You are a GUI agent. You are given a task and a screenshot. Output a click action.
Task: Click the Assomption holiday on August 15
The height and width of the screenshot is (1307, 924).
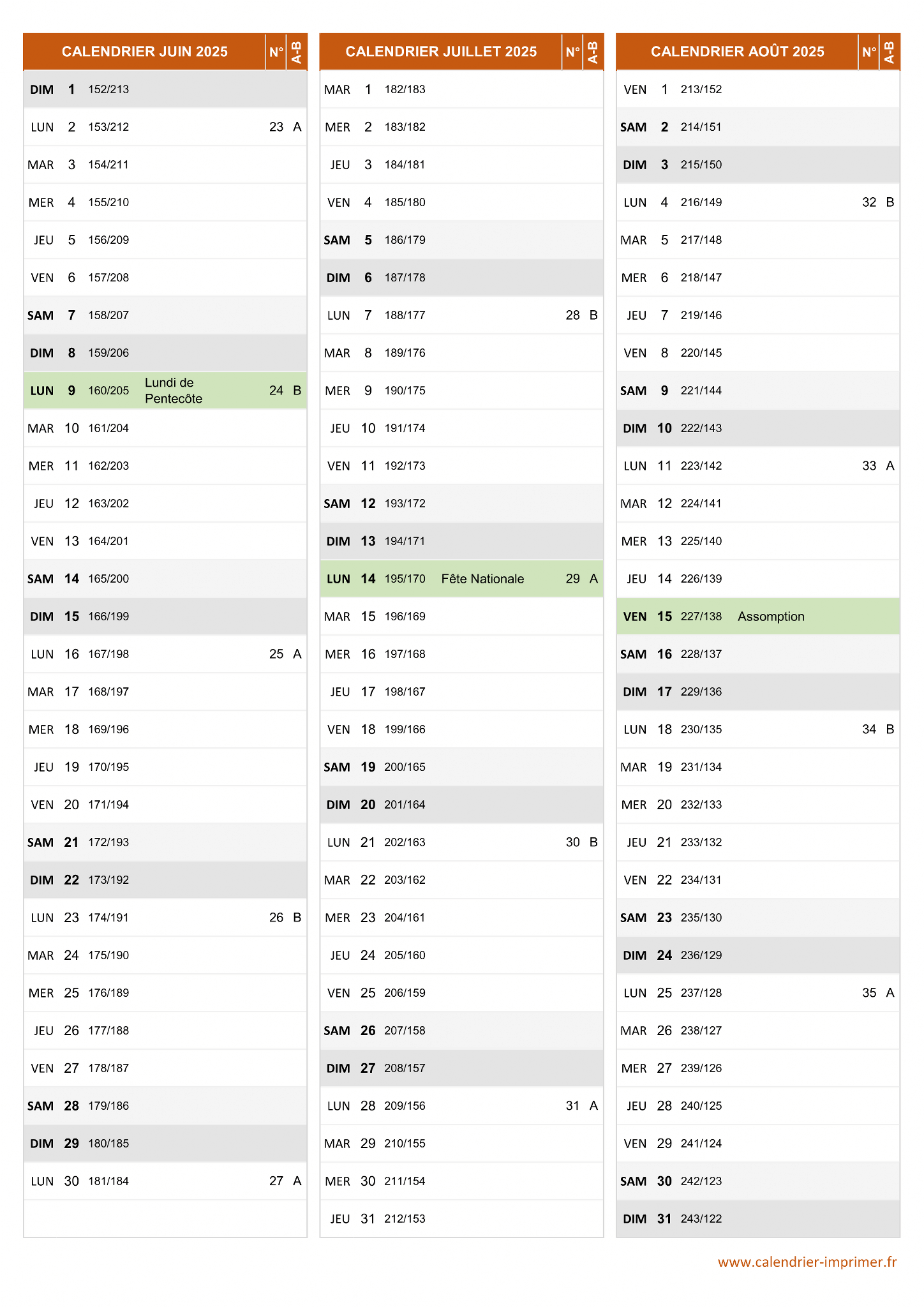(x=771, y=616)
